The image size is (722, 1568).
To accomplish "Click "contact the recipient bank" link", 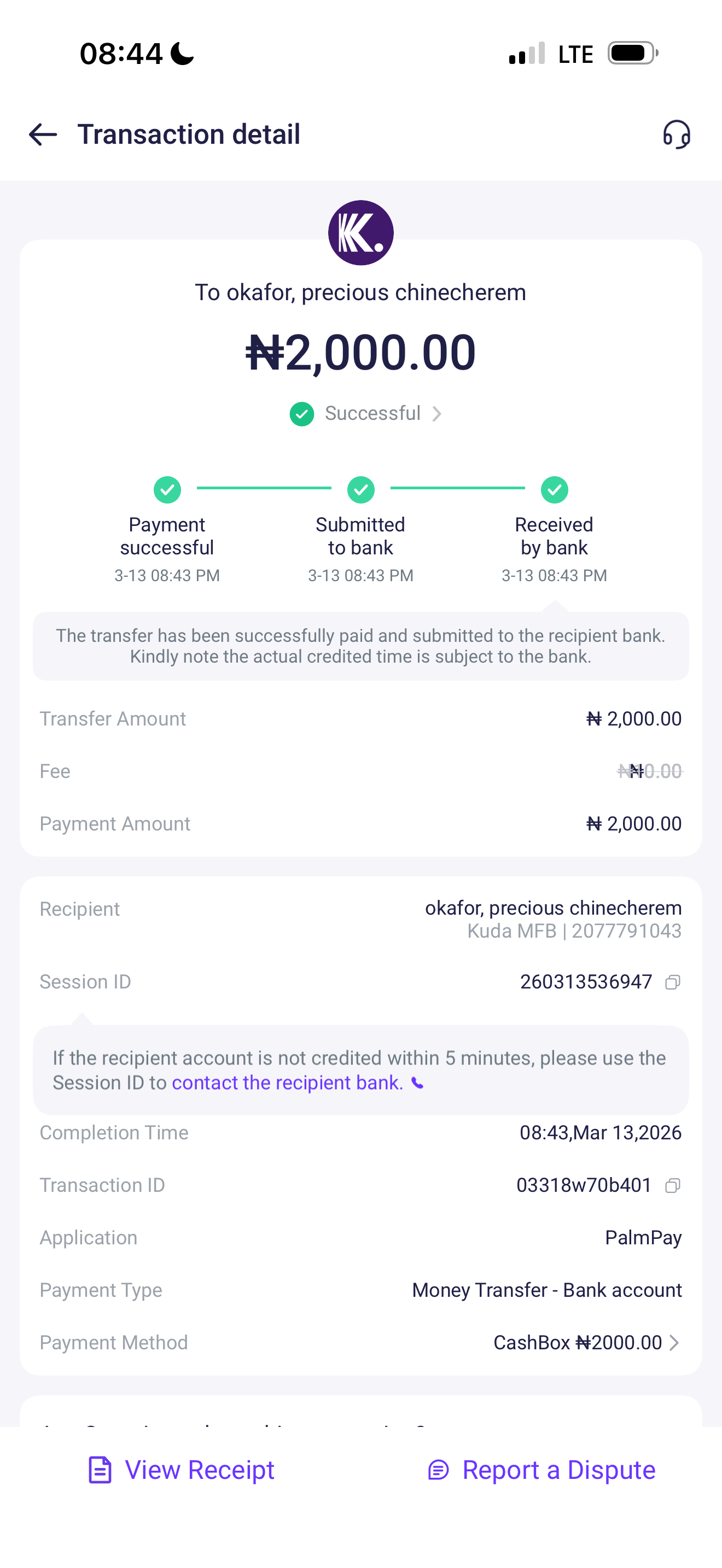I will click(x=287, y=1083).
